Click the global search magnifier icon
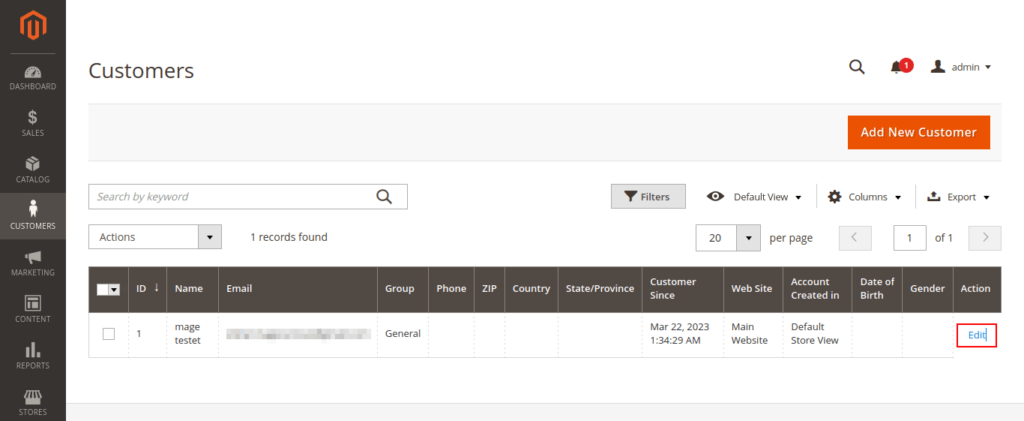Image resolution: width=1024 pixels, height=421 pixels. pos(857,67)
